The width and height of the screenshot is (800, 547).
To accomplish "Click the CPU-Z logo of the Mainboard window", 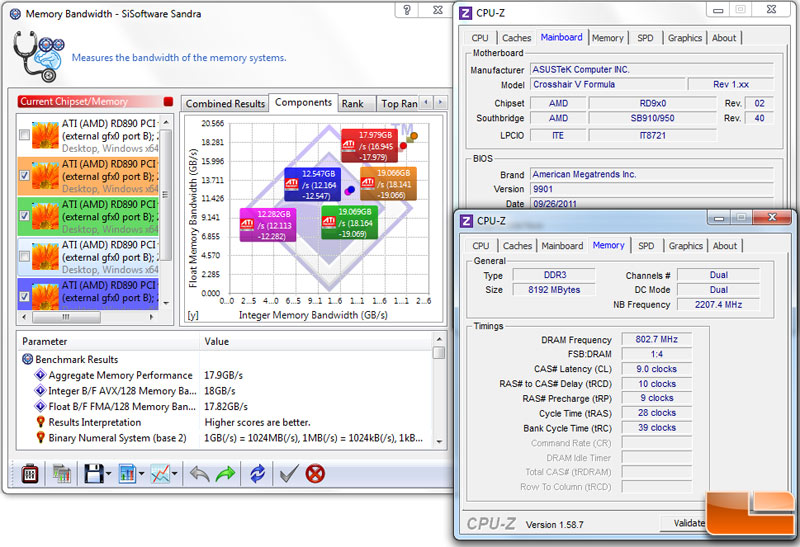I will [x=465, y=13].
